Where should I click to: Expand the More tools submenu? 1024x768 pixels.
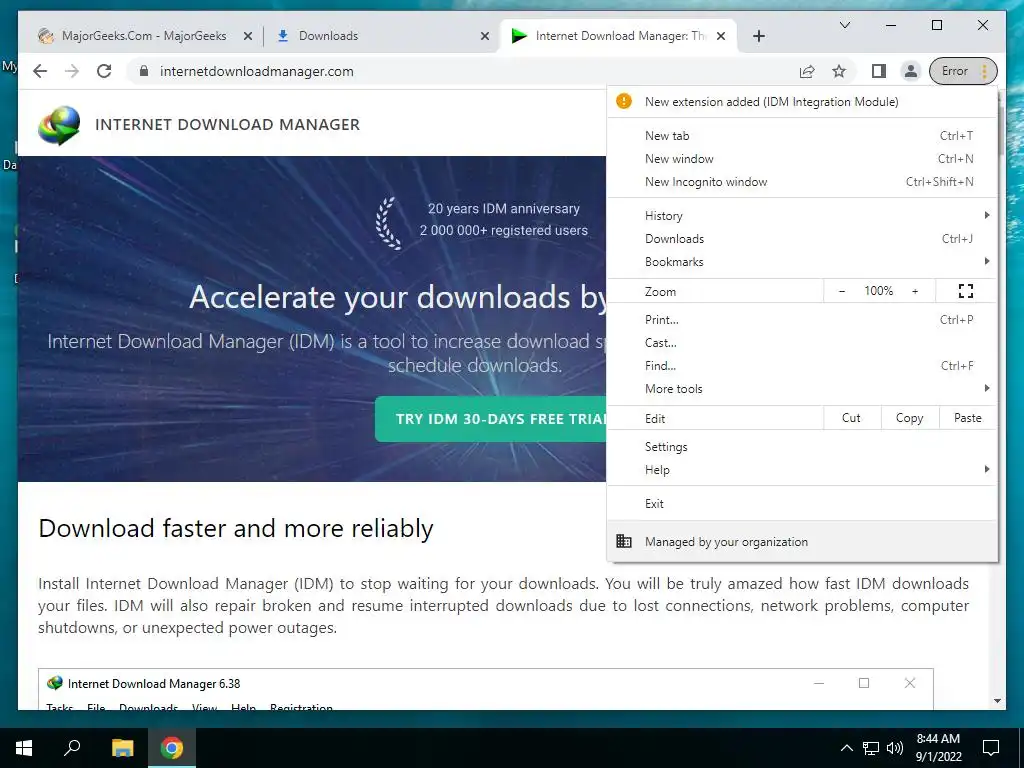801,389
